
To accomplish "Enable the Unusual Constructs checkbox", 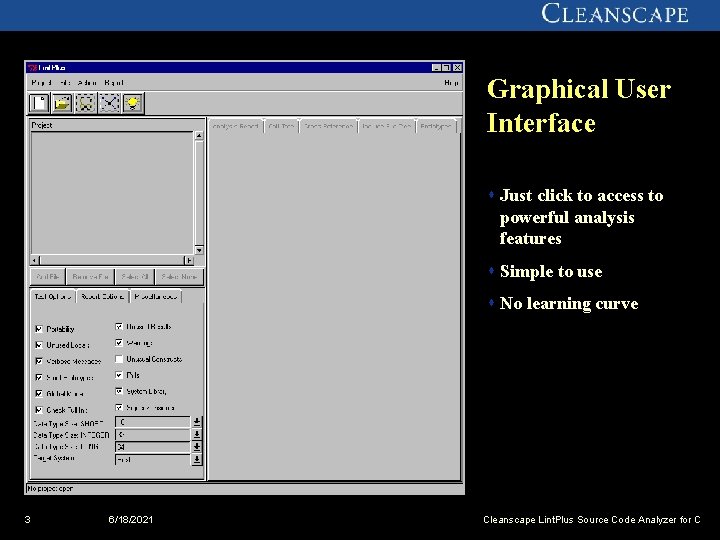I will coord(119,359).
